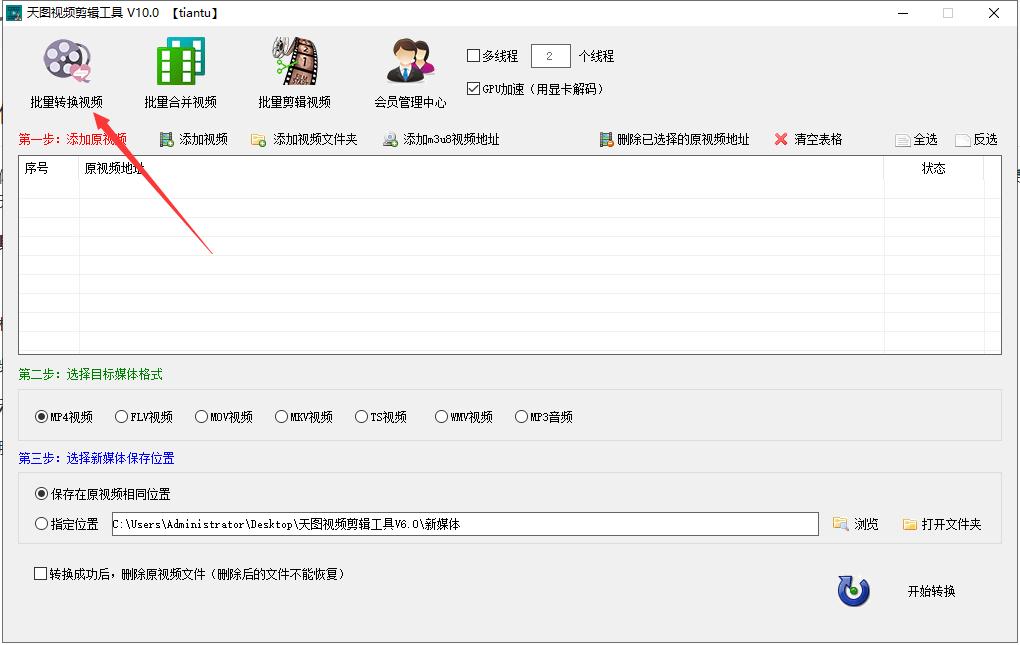The width and height of the screenshot is (1020, 645).
Task: Click the save path text field
Action: coord(465,524)
